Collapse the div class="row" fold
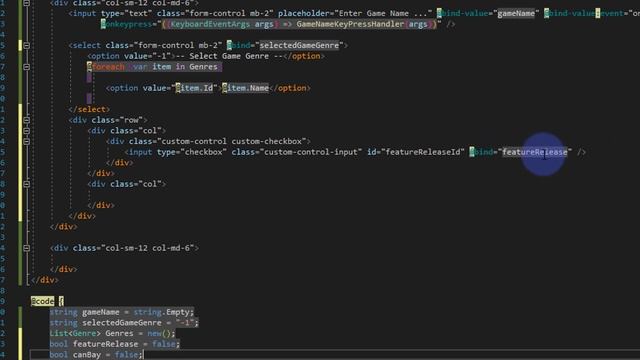This screenshot has width=640, height=360. [x=27, y=120]
